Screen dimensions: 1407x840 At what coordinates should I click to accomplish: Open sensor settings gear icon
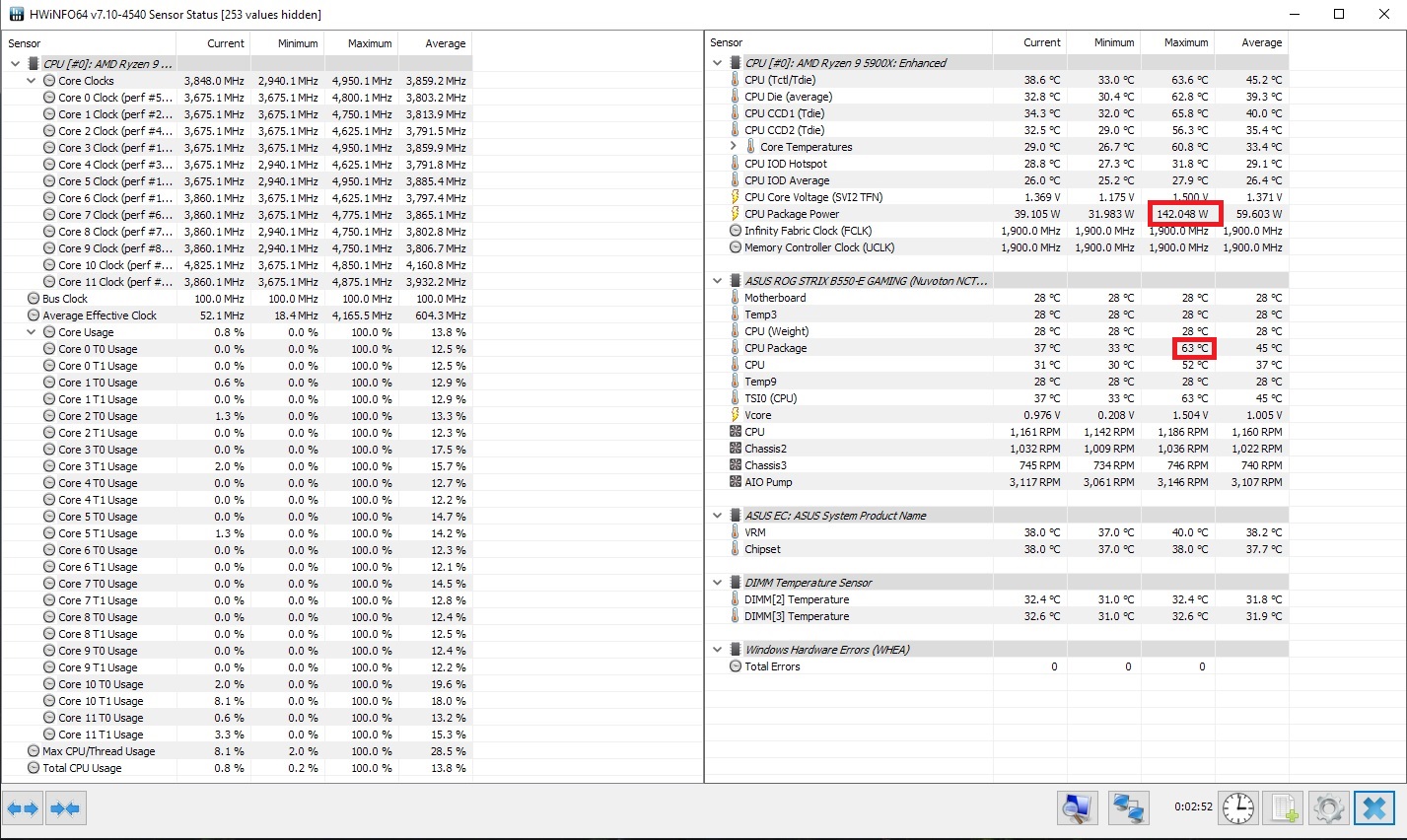[1328, 808]
